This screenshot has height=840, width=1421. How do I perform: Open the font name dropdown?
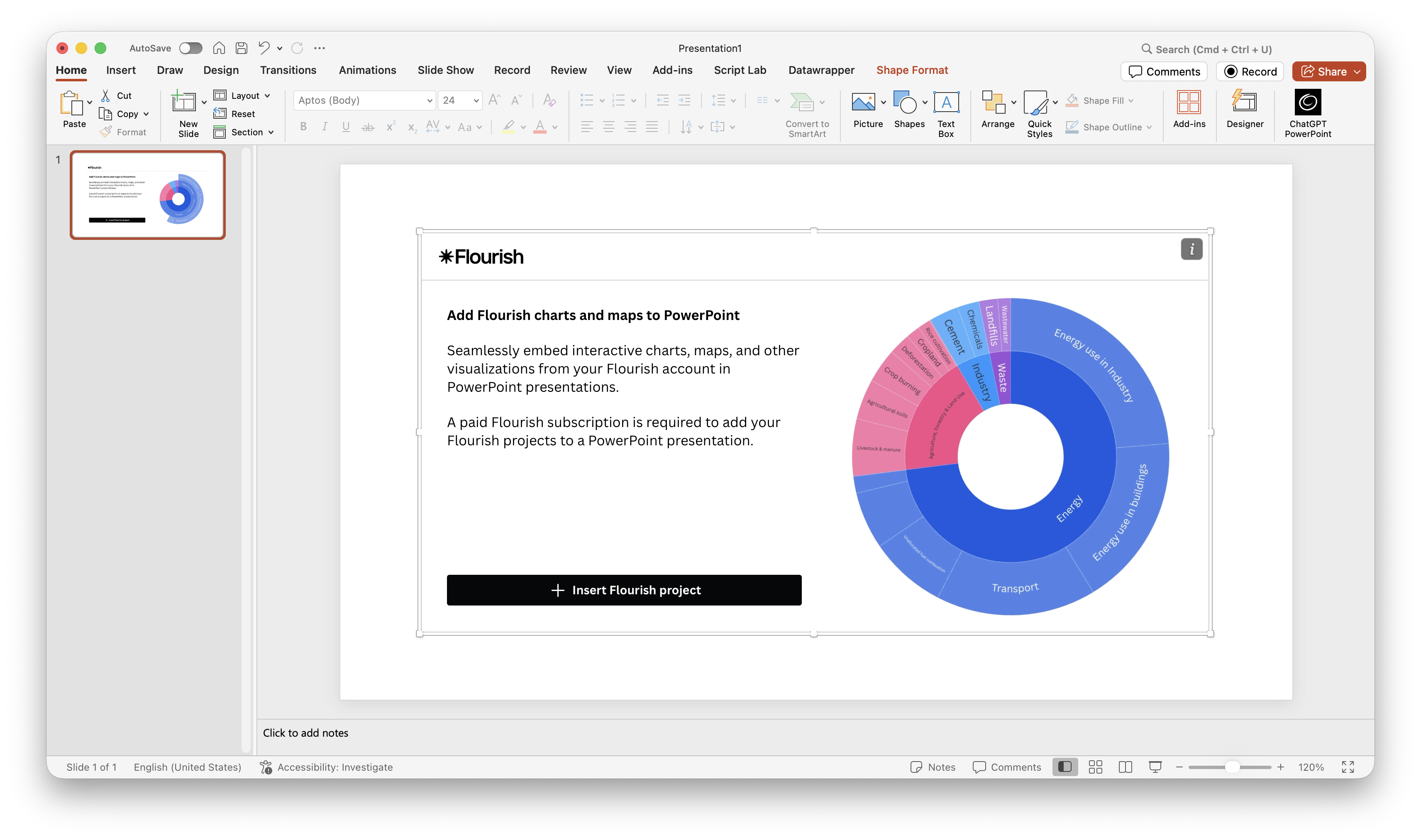point(430,101)
